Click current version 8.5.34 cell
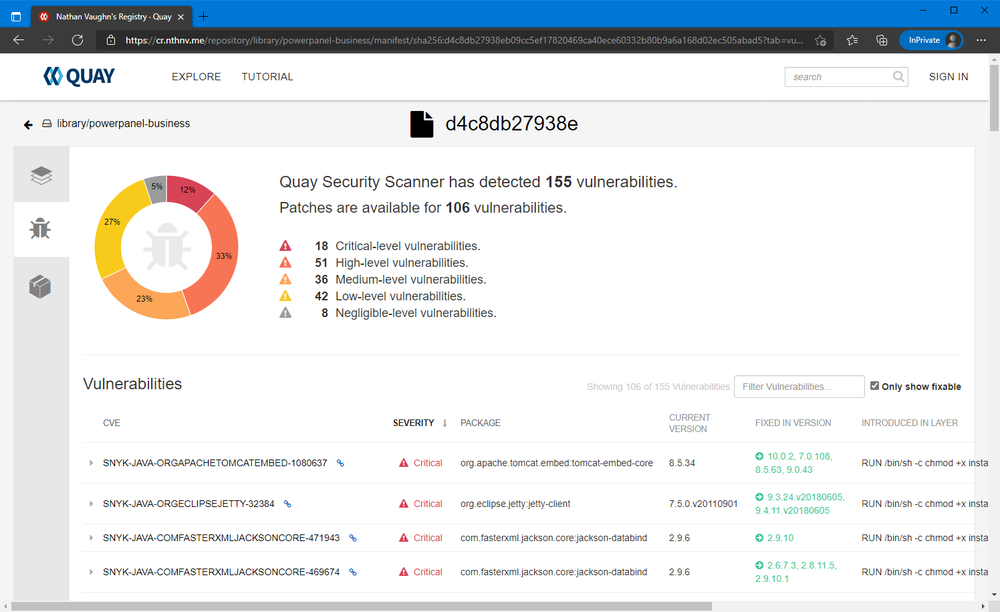This screenshot has height=612, width=1000. point(682,463)
